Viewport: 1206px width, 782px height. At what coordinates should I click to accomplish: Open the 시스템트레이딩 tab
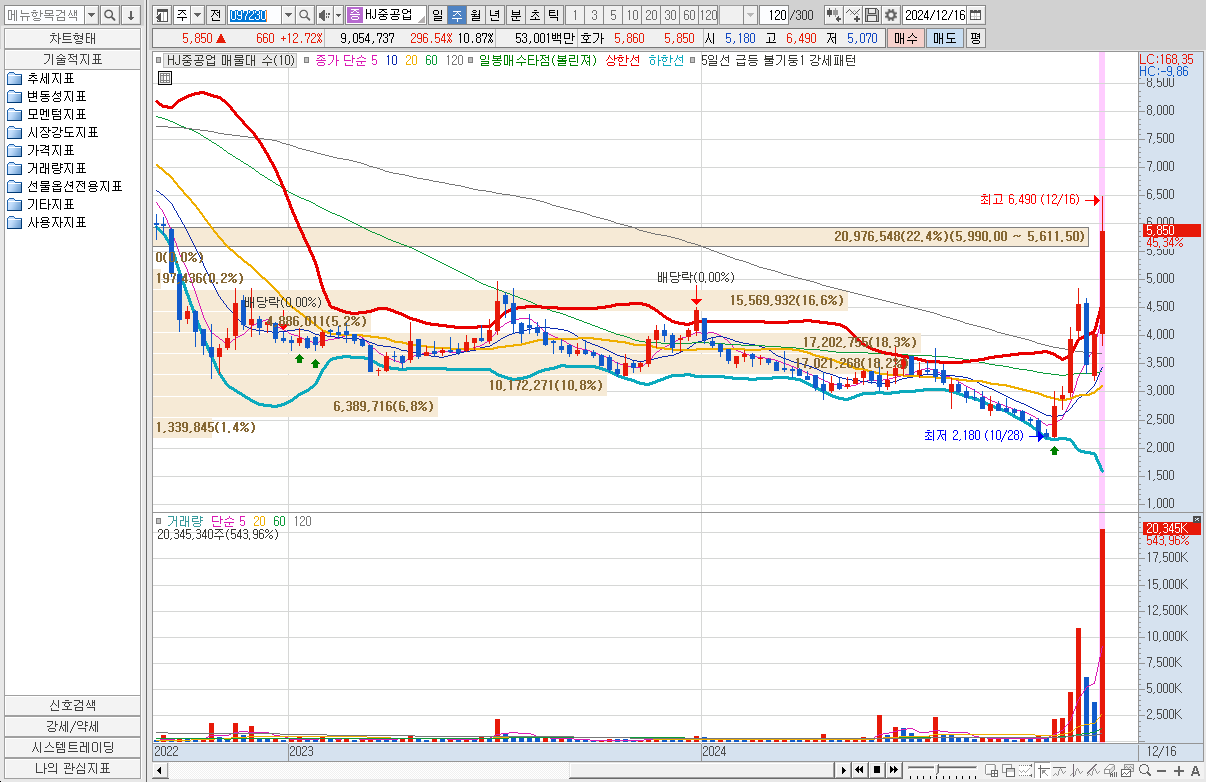[x=73, y=747]
